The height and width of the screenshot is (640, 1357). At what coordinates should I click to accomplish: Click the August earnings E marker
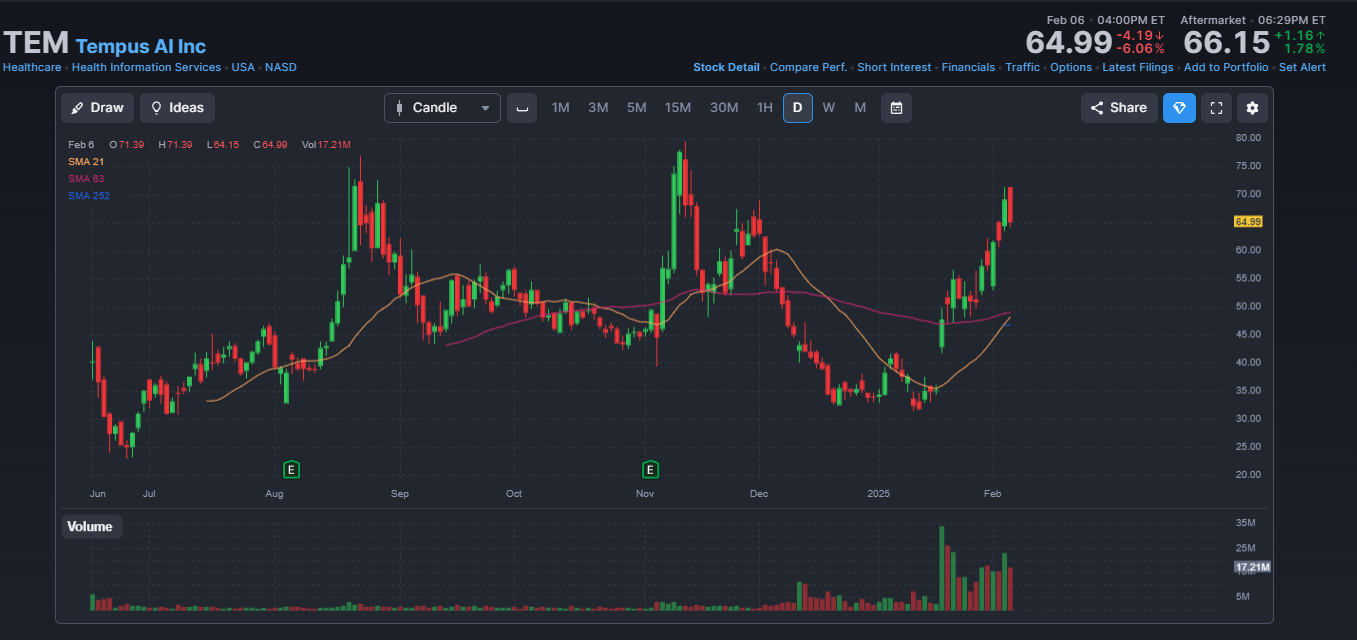292,469
